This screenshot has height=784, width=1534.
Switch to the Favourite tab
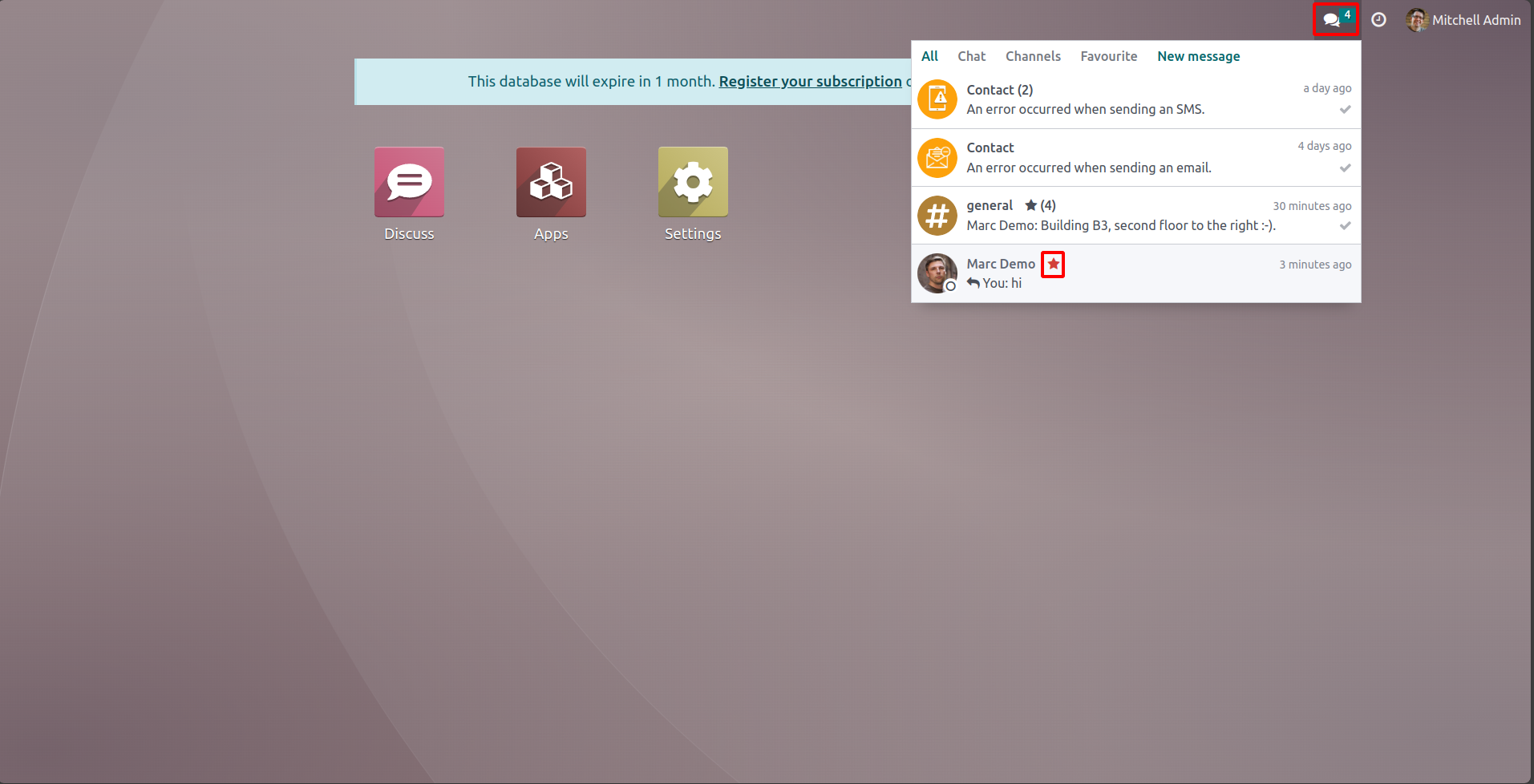coord(1108,56)
